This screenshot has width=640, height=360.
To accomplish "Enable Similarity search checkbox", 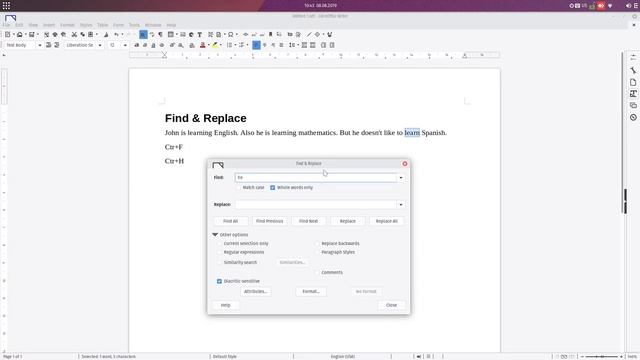I will (x=219, y=262).
